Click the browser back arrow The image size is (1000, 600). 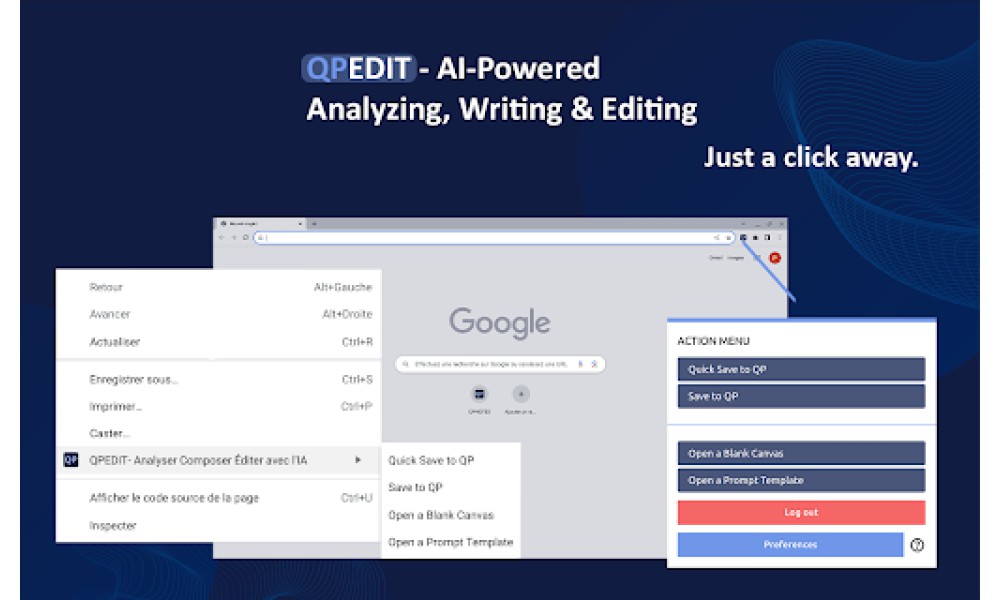pyautogui.click(x=221, y=237)
